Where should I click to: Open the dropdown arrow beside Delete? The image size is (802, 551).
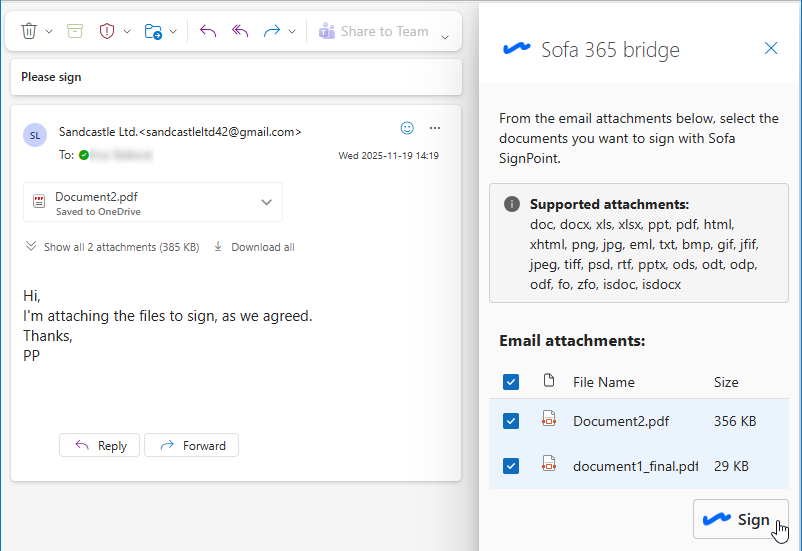click(x=49, y=31)
